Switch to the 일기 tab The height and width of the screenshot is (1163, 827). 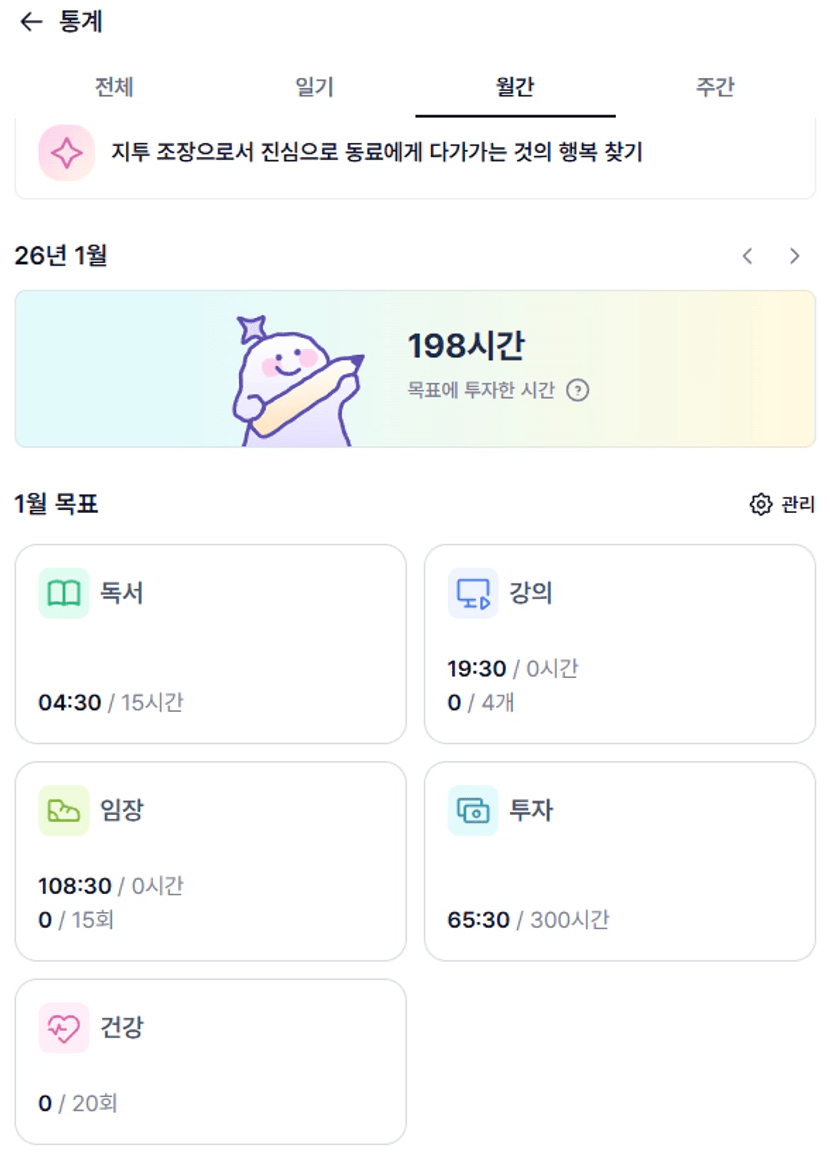[314, 87]
